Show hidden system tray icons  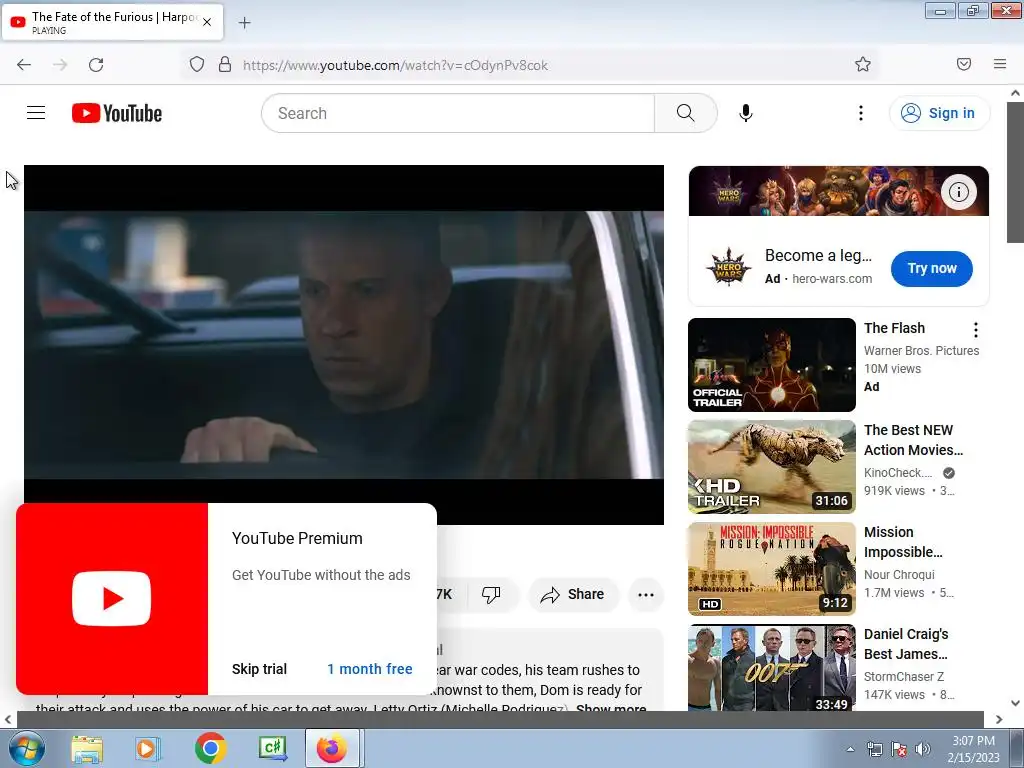coord(850,750)
